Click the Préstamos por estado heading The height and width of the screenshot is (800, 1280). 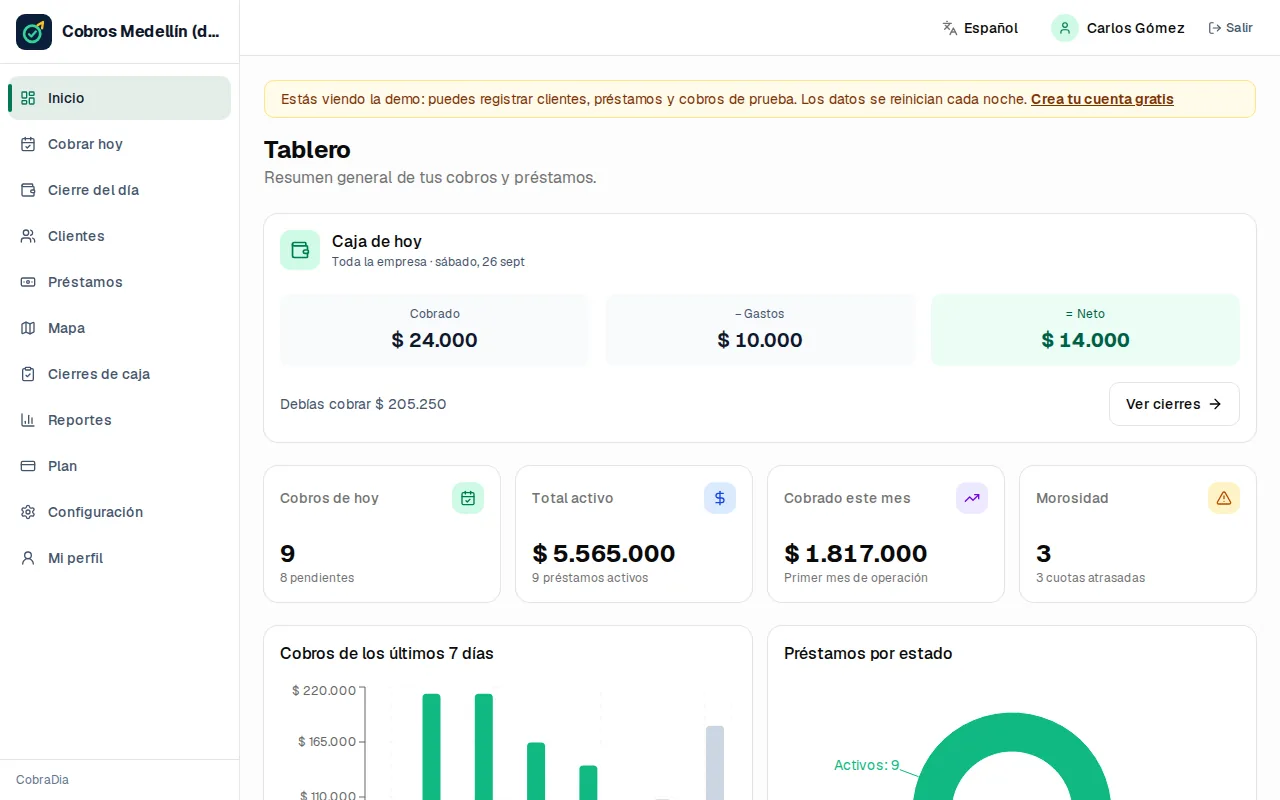pos(868,653)
